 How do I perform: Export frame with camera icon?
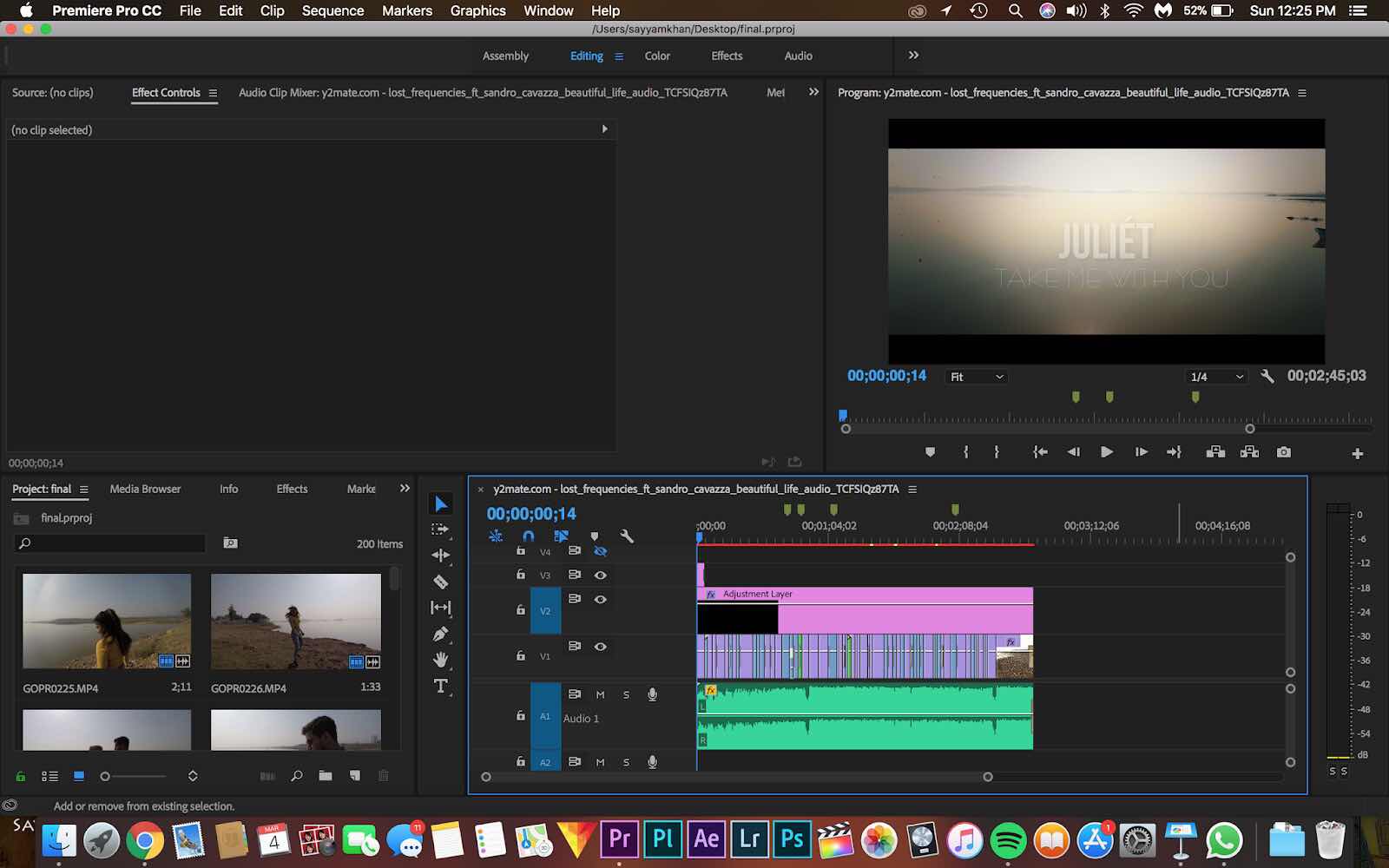pos(1284,452)
